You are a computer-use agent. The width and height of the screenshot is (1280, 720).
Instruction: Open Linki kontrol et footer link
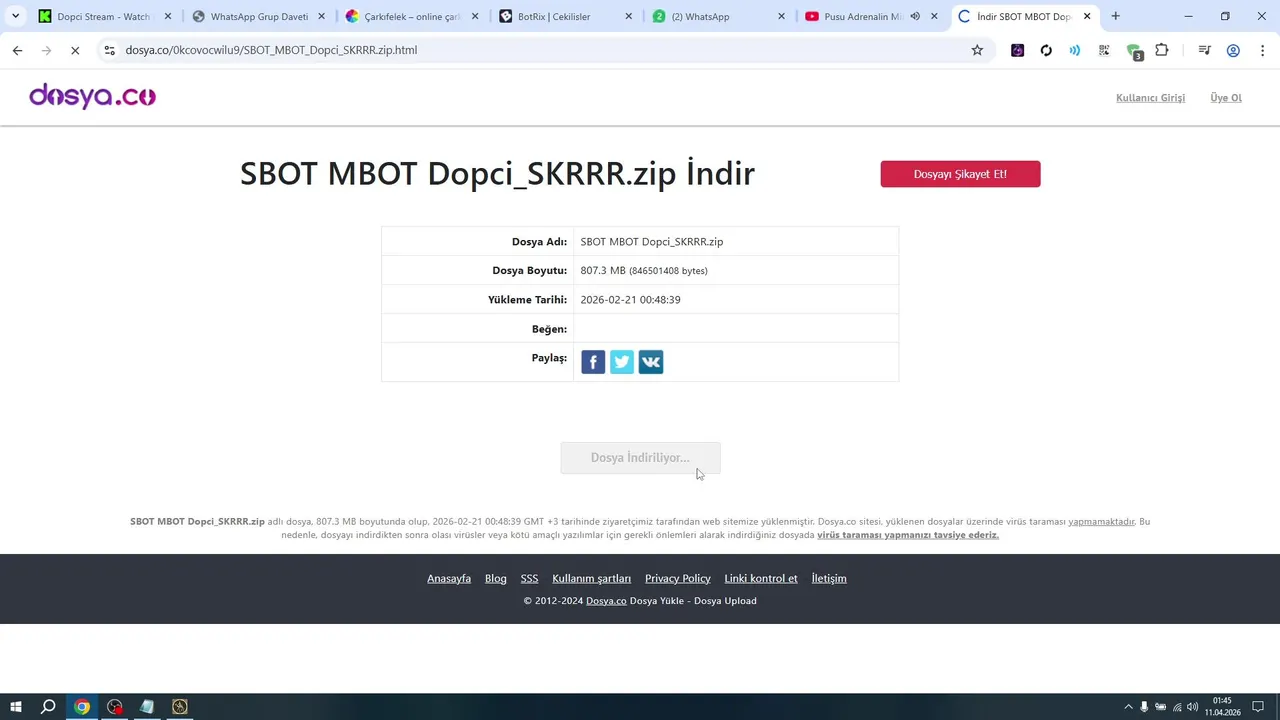click(761, 578)
